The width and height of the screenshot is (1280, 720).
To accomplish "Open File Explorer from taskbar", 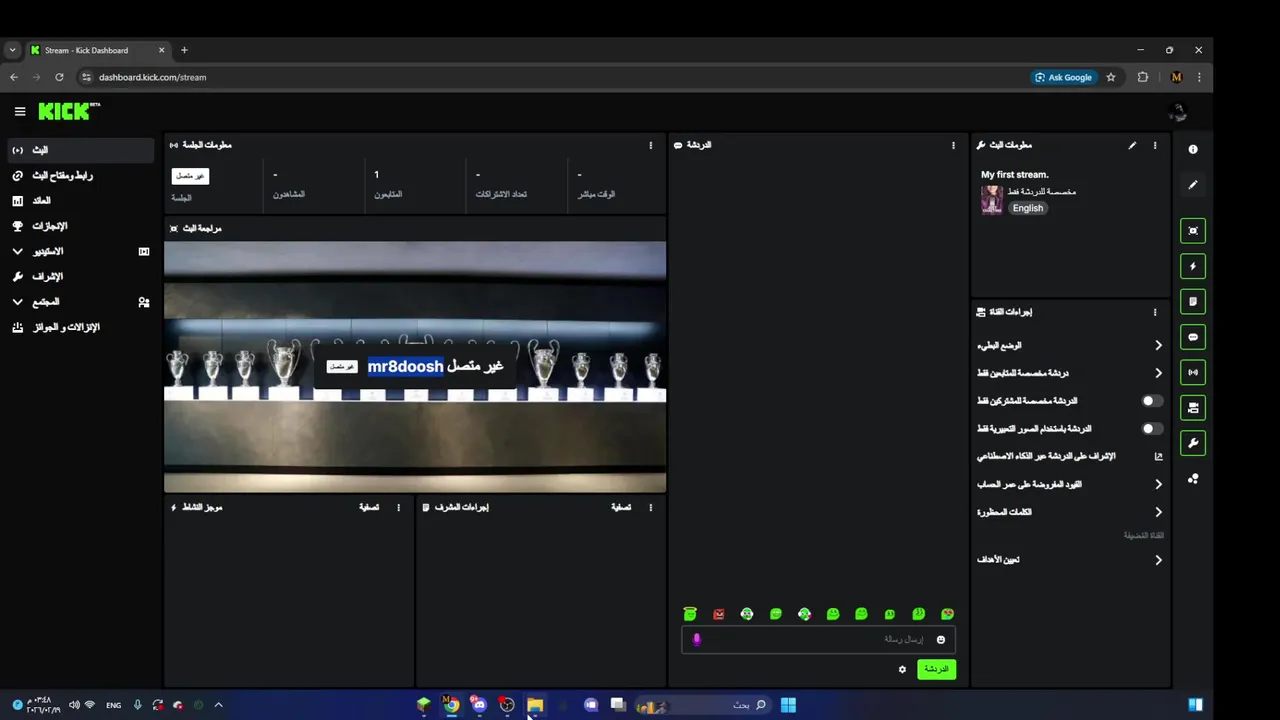I will pos(535,705).
